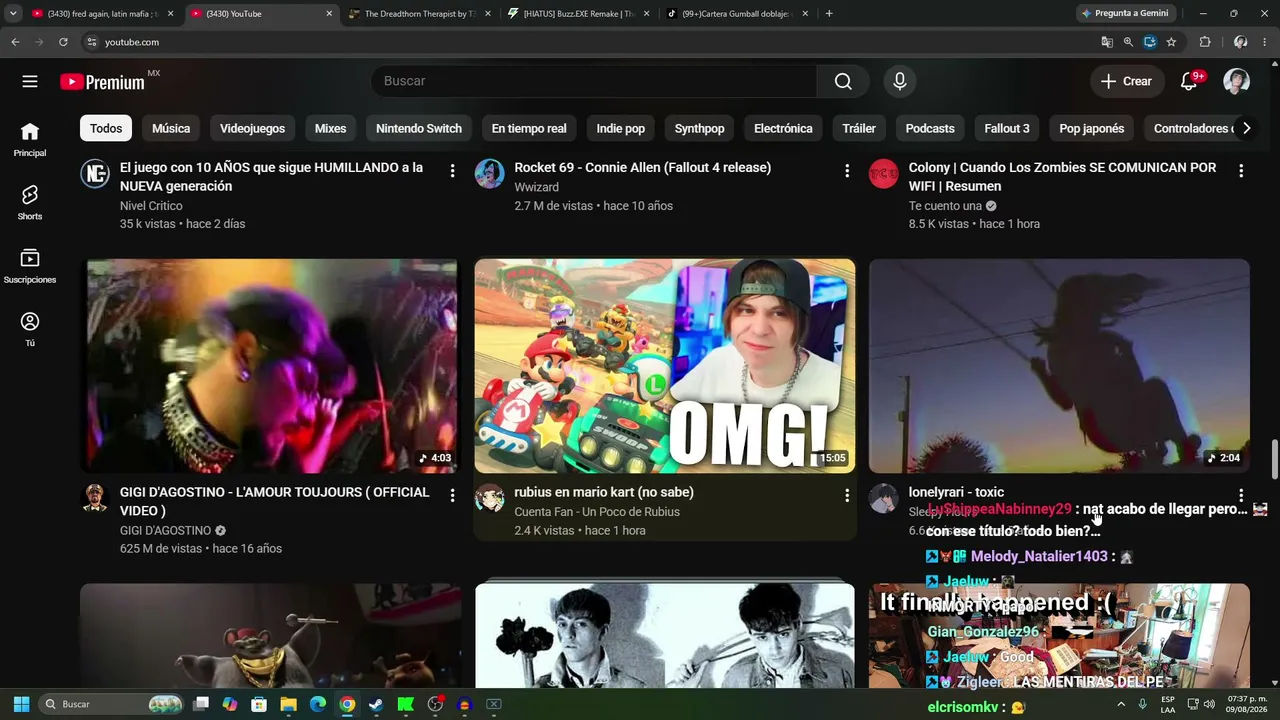
Task: Open Cuenta Fan - Un Poco de Rubius channel link
Action: pos(597,512)
